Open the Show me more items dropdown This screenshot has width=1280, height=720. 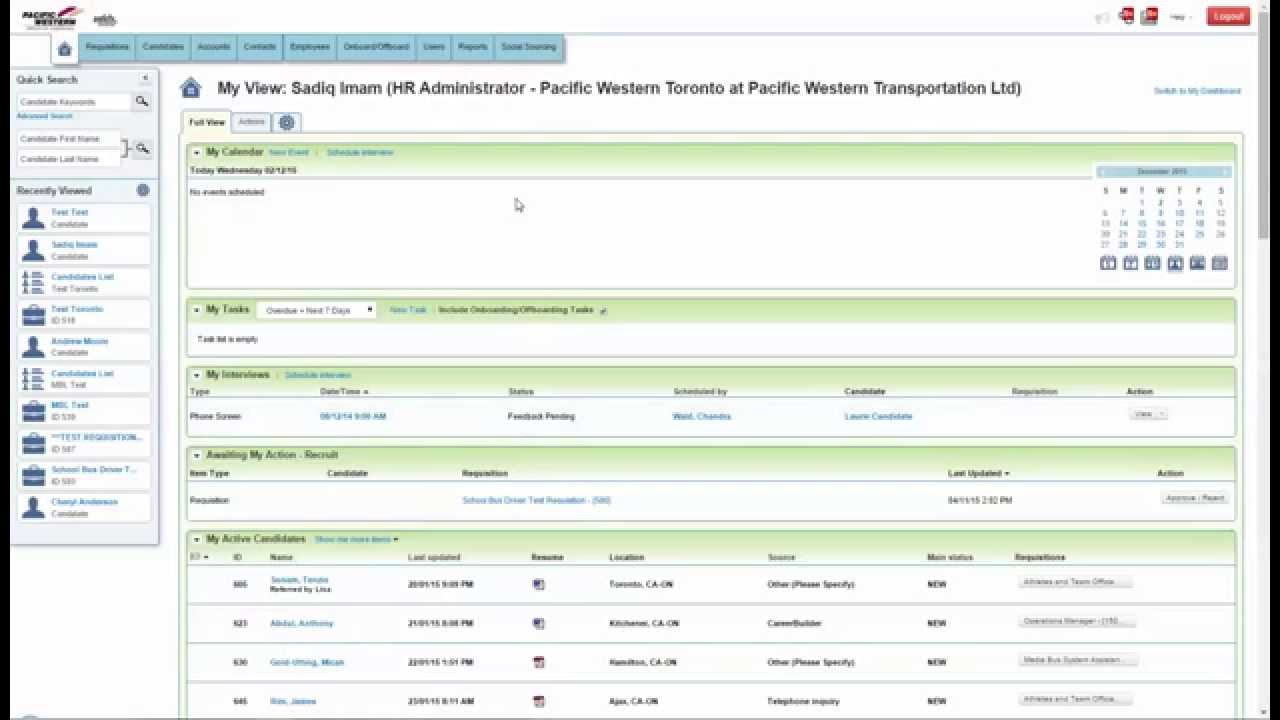coord(356,540)
